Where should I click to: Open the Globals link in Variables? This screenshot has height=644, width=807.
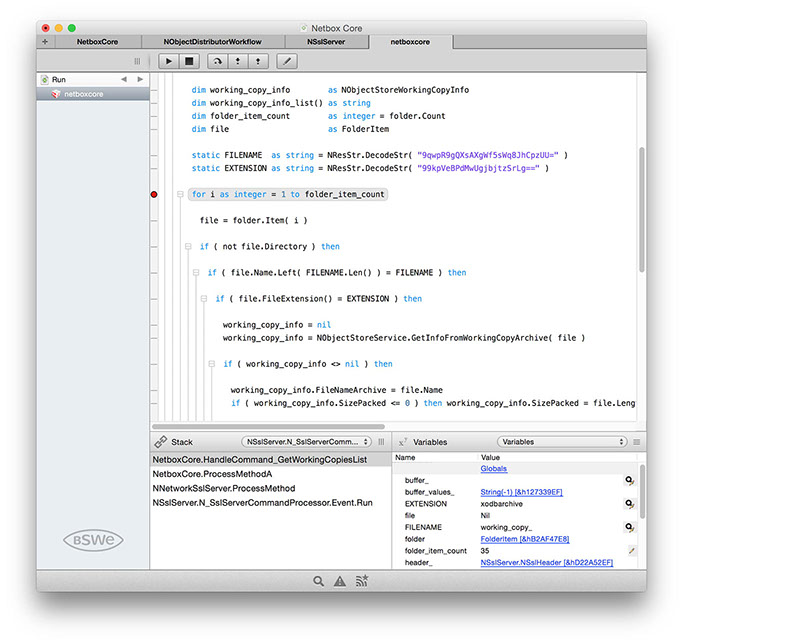coord(494,468)
